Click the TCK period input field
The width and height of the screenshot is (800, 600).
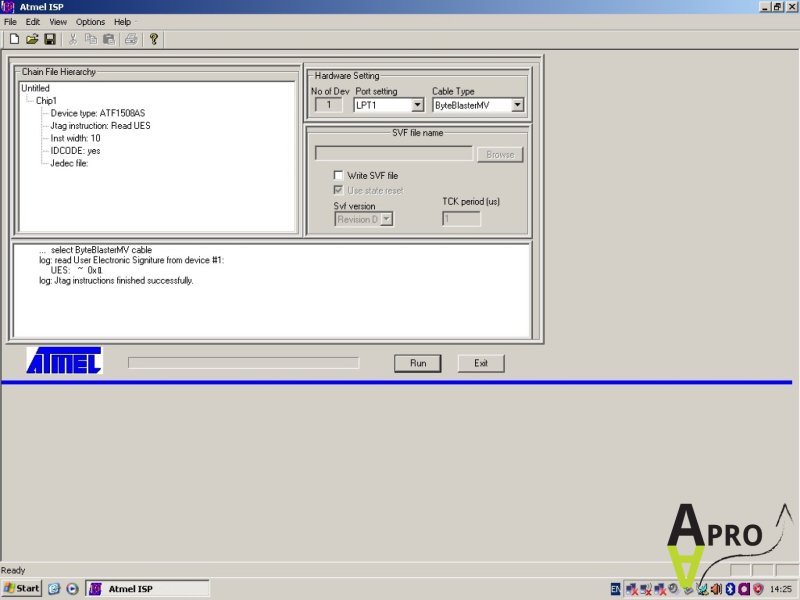(x=461, y=219)
